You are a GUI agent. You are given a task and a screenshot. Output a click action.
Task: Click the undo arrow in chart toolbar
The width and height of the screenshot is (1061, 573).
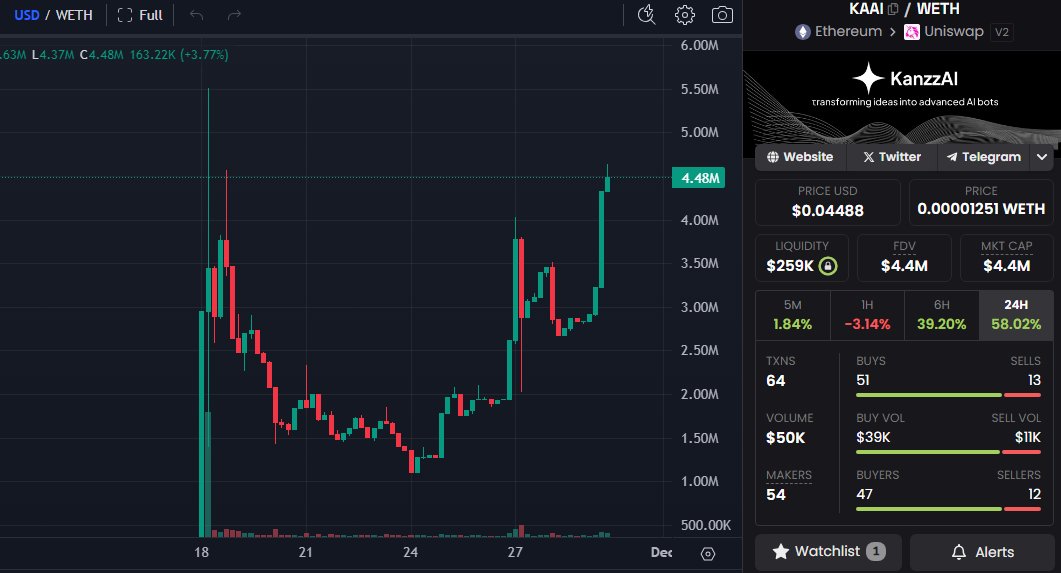196,15
